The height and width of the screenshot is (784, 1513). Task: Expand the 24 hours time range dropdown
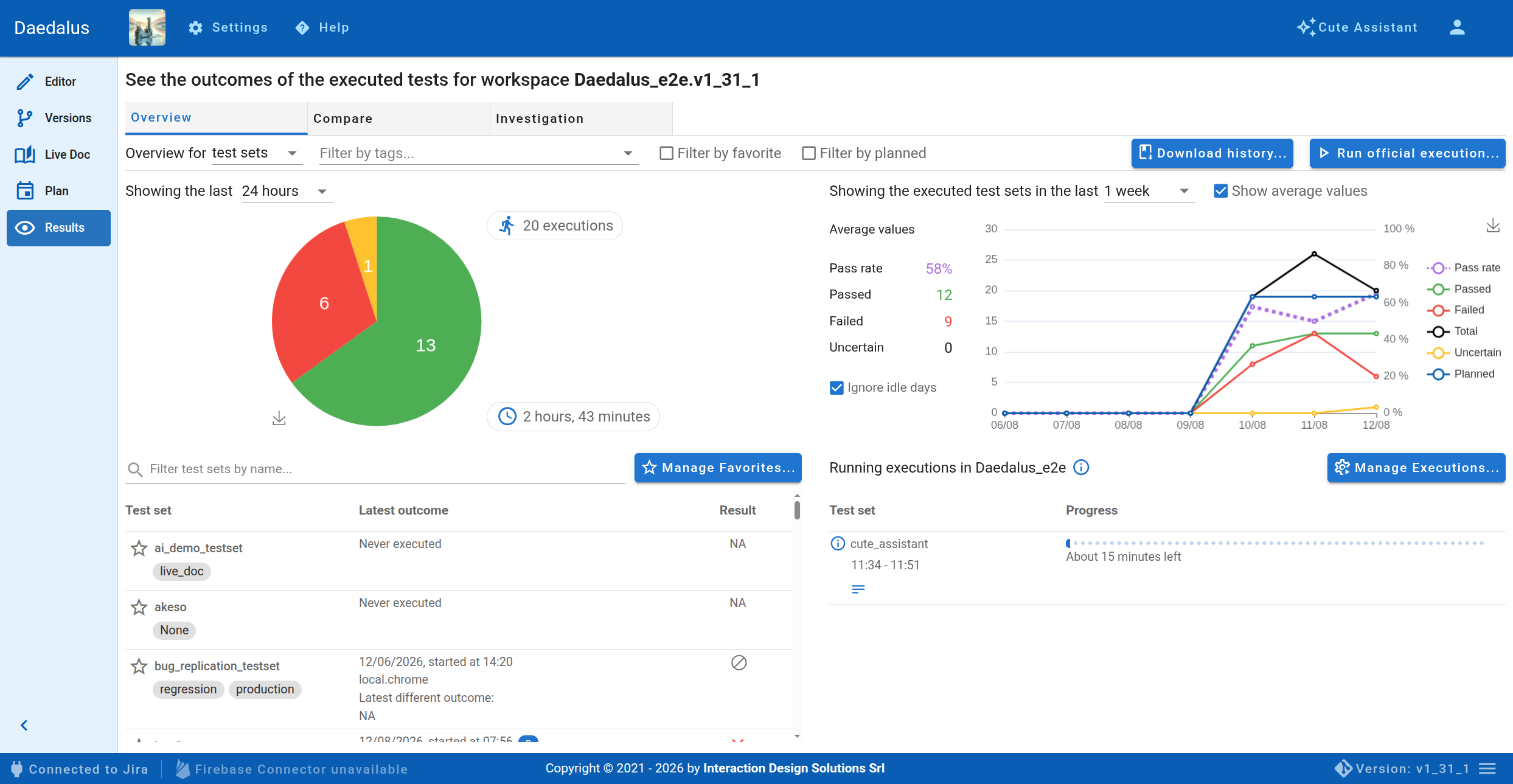click(x=287, y=191)
